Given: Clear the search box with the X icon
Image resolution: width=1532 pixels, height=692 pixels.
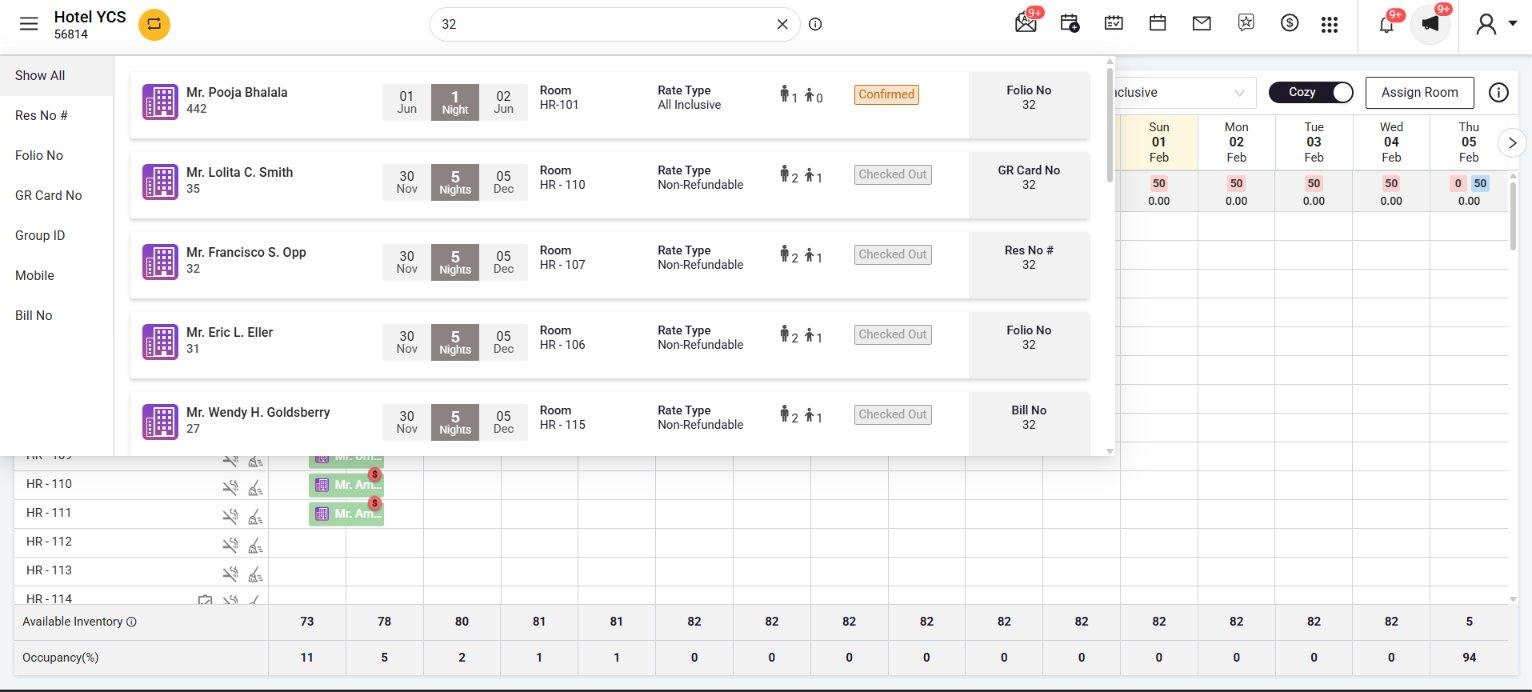Looking at the screenshot, I should (x=782, y=24).
